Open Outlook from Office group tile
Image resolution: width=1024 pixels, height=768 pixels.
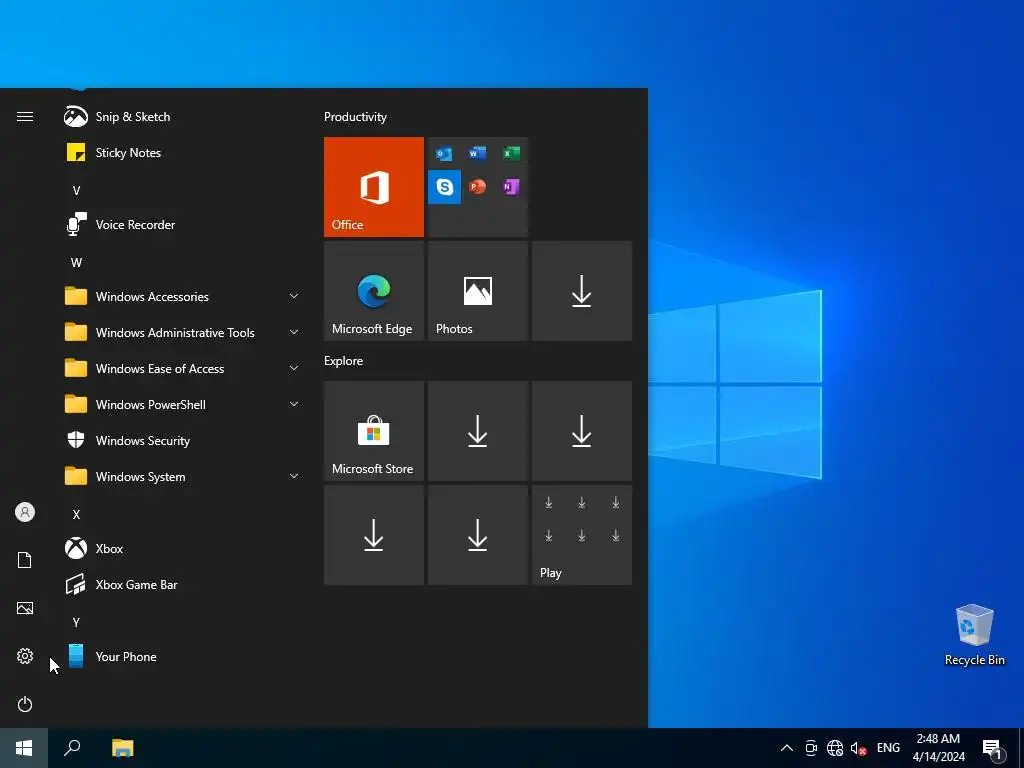(444, 154)
